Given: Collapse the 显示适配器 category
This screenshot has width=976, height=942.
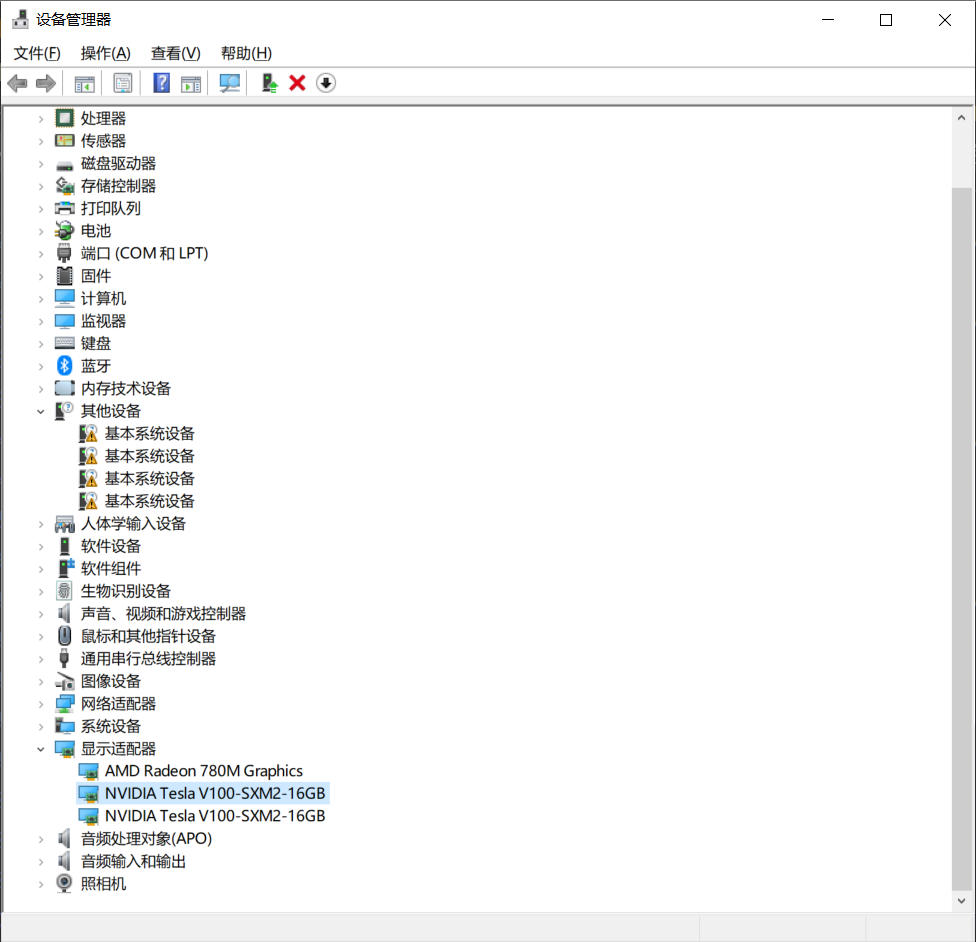Looking at the screenshot, I should coord(41,749).
